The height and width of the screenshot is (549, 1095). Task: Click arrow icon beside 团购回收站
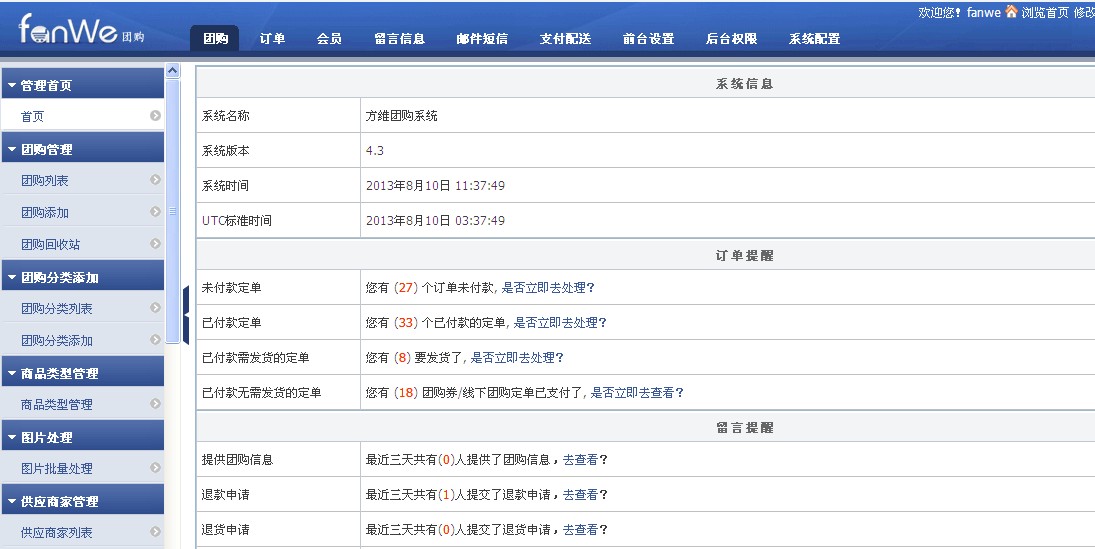click(156, 244)
